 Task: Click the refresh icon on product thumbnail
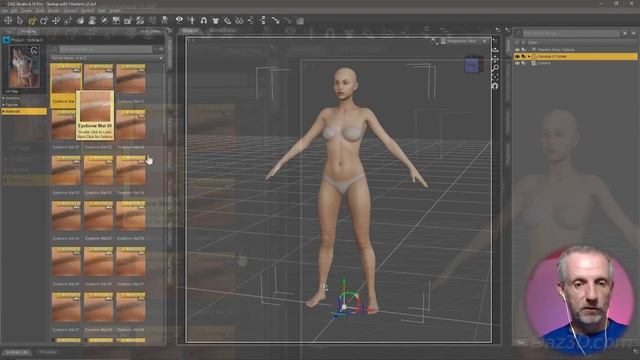click(x=34, y=51)
